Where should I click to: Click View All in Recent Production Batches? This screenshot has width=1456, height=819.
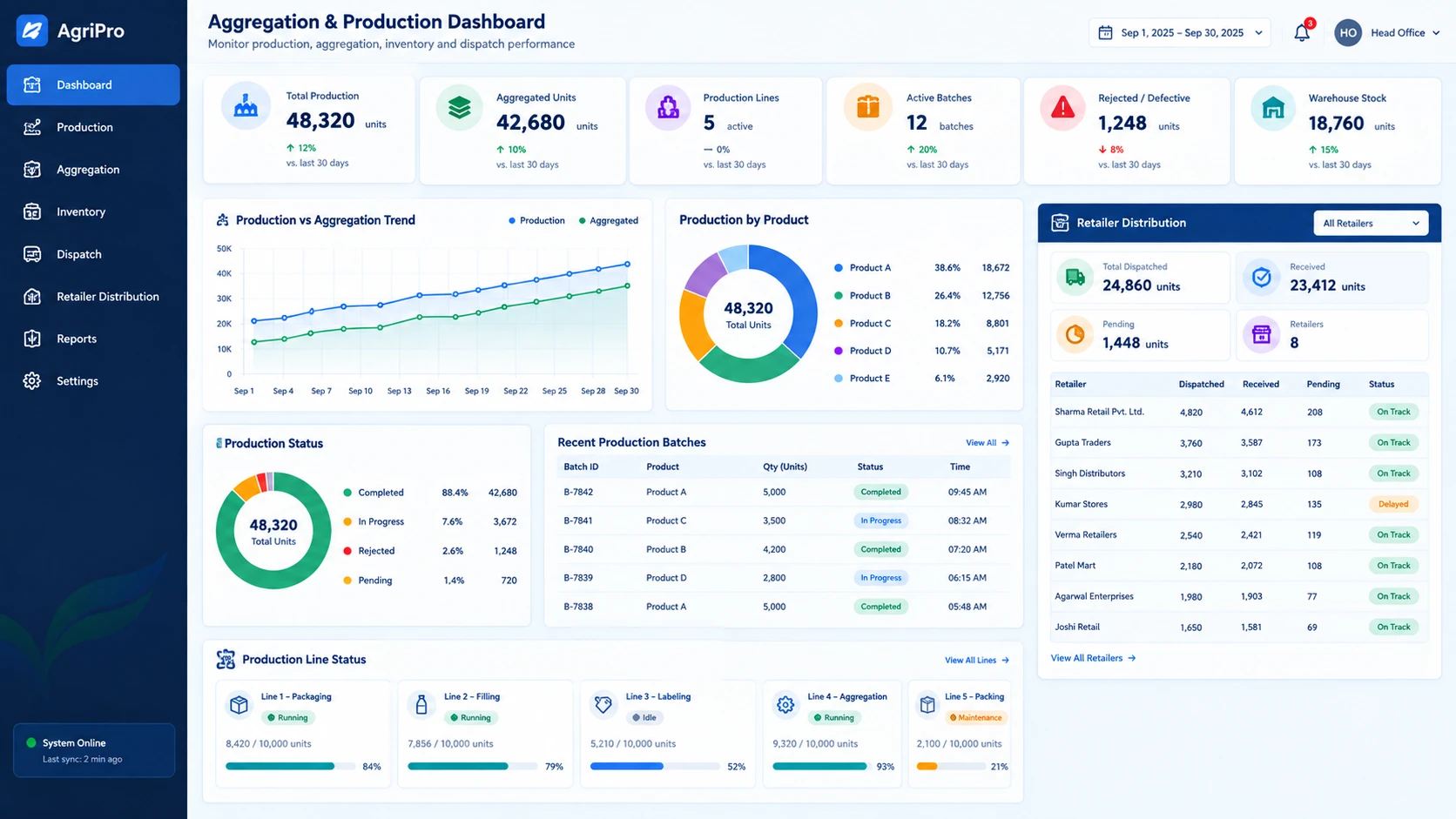[988, 443]
